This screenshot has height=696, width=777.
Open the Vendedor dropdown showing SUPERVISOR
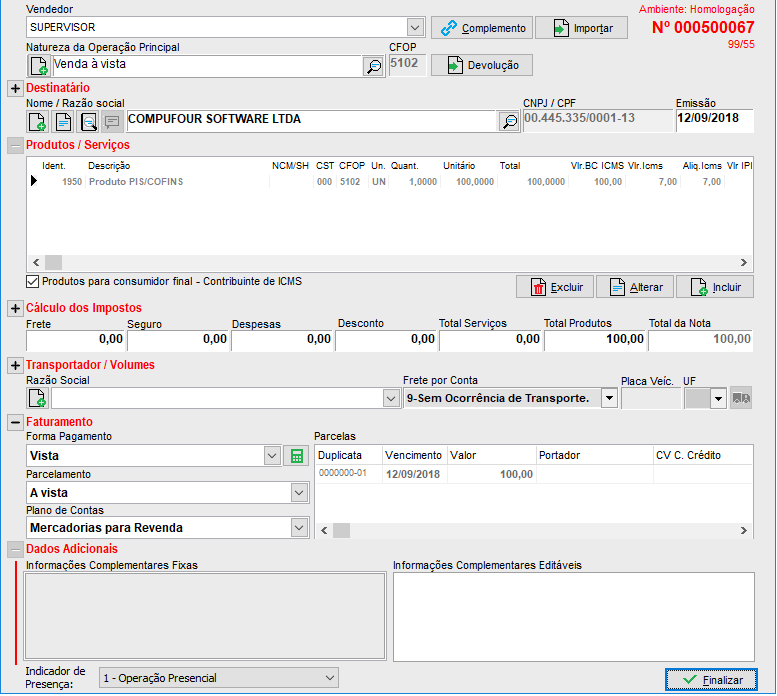click(x=416, y=27)
